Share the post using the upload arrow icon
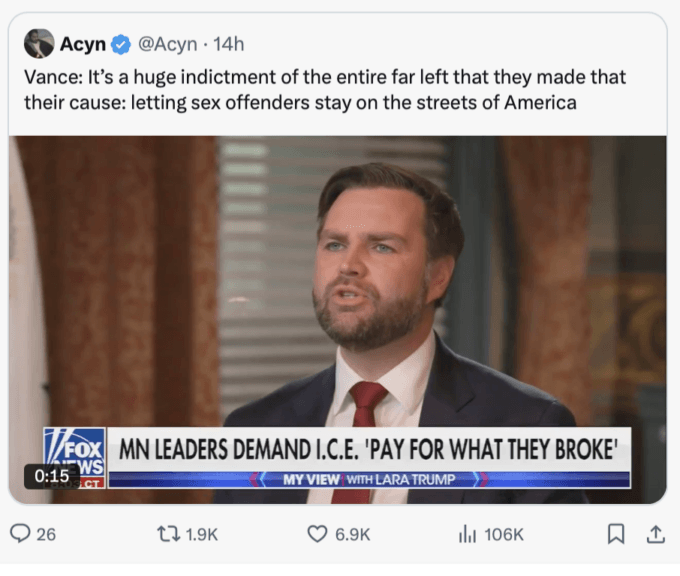This screenshot has width=680, height=576. (x=655, y=534)
